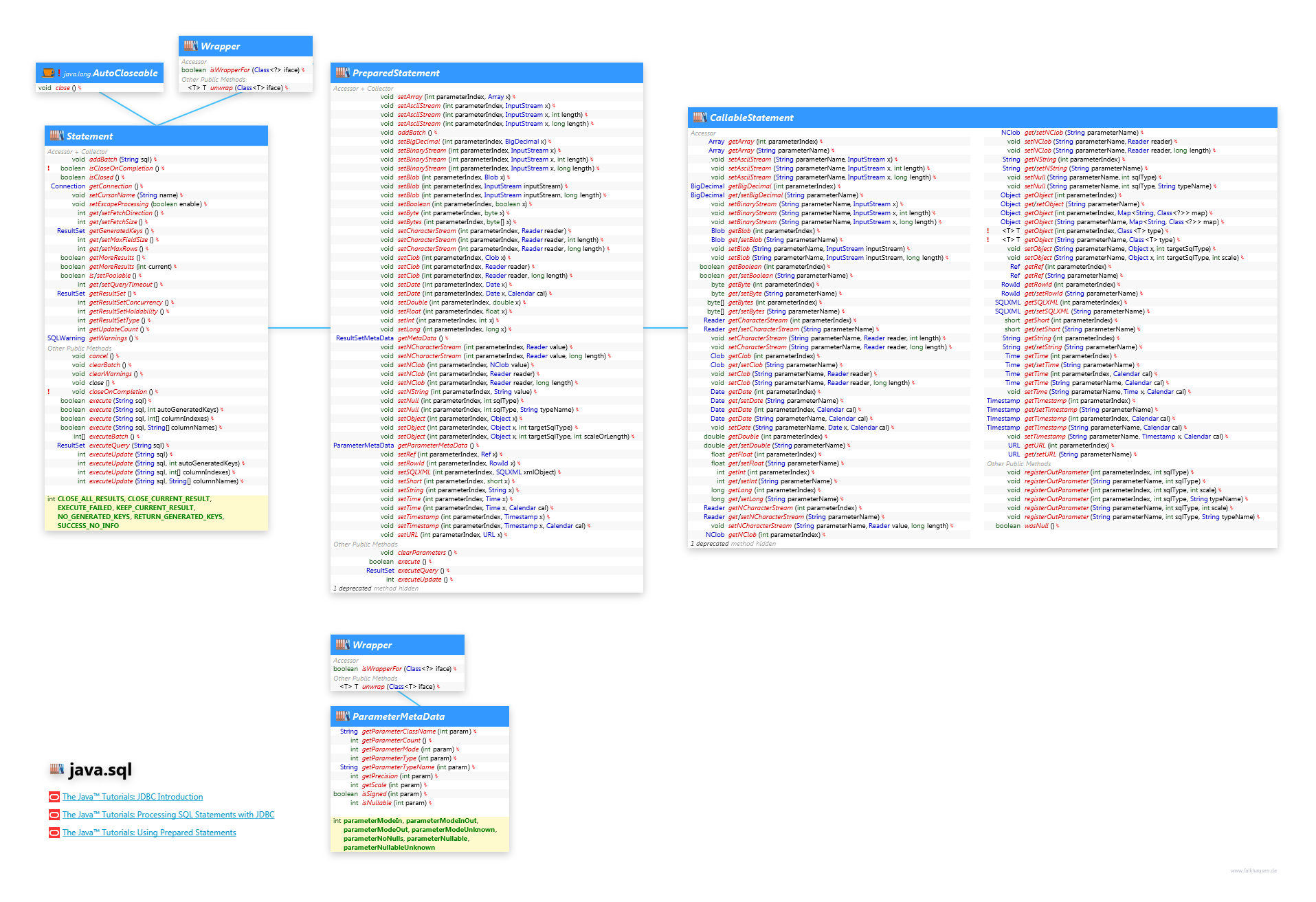Click the library icon in the Statement header

pyautogui.click(x=56, y=136)
